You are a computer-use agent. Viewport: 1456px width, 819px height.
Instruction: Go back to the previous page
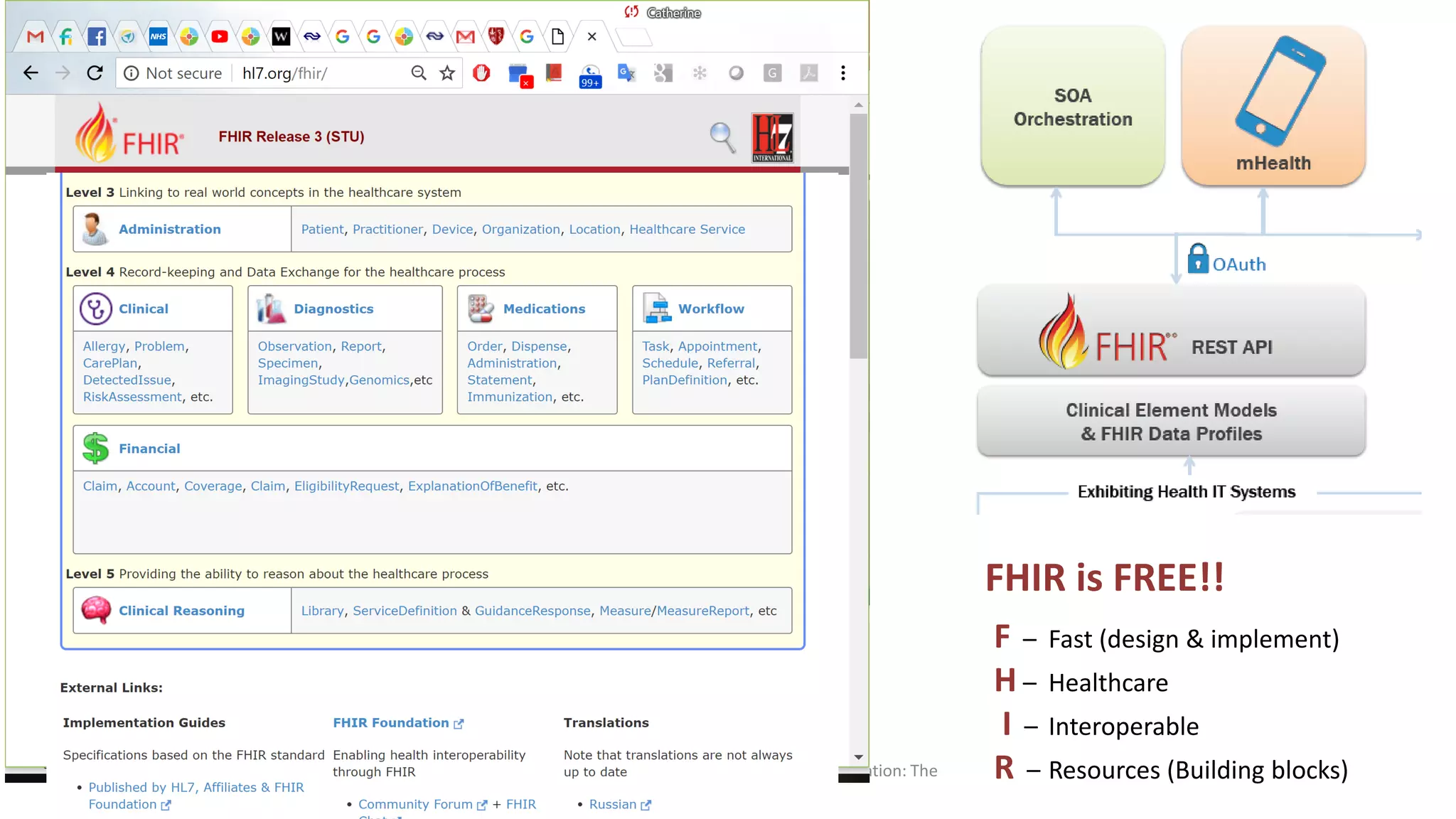pyautogui.click(x=31, y=73)
